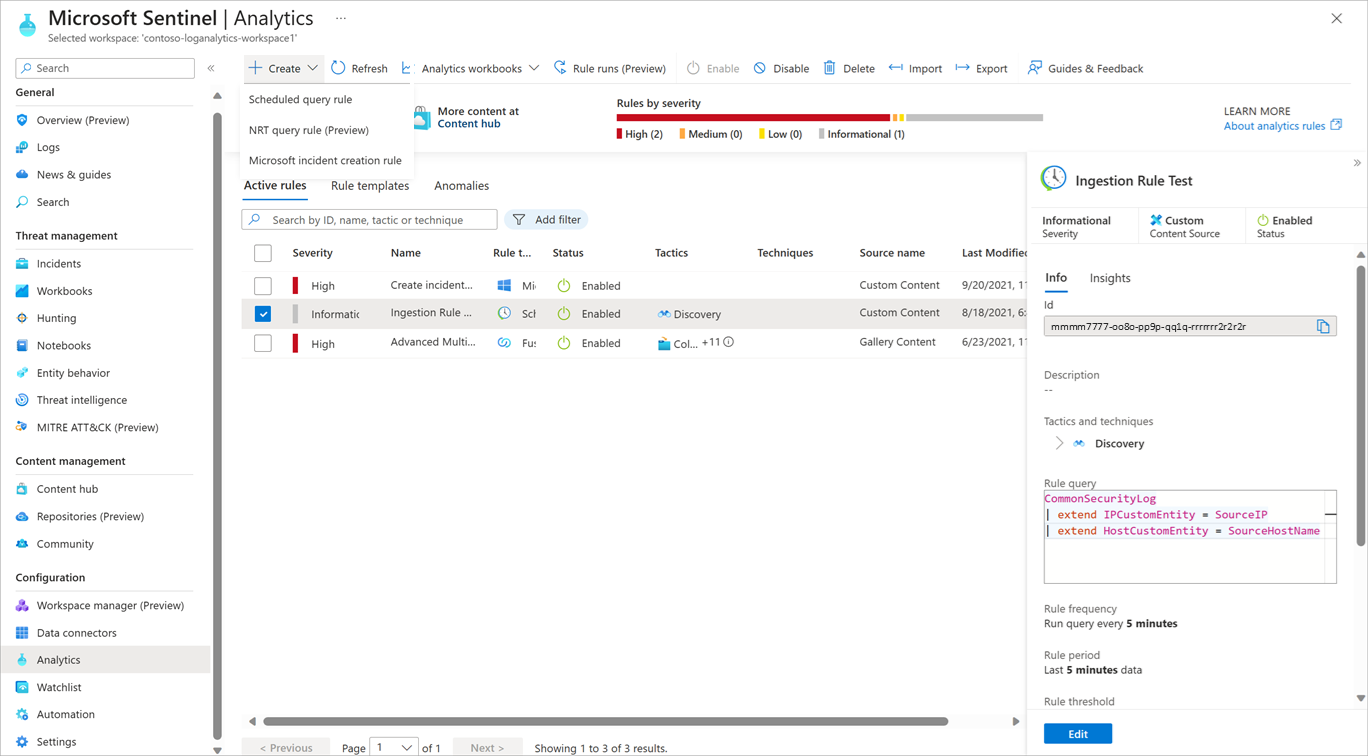Viewport: 1368px width, 756px height.
Task: Disable the selected rule
Action: pyautogui.click(x=781, y=68)
